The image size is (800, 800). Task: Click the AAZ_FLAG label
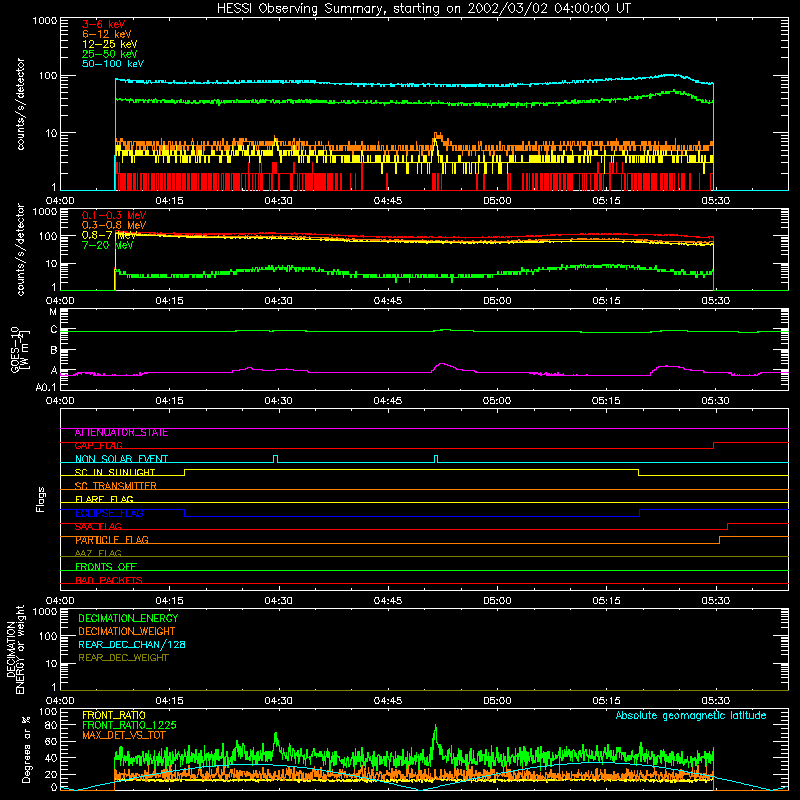point(98,554)
